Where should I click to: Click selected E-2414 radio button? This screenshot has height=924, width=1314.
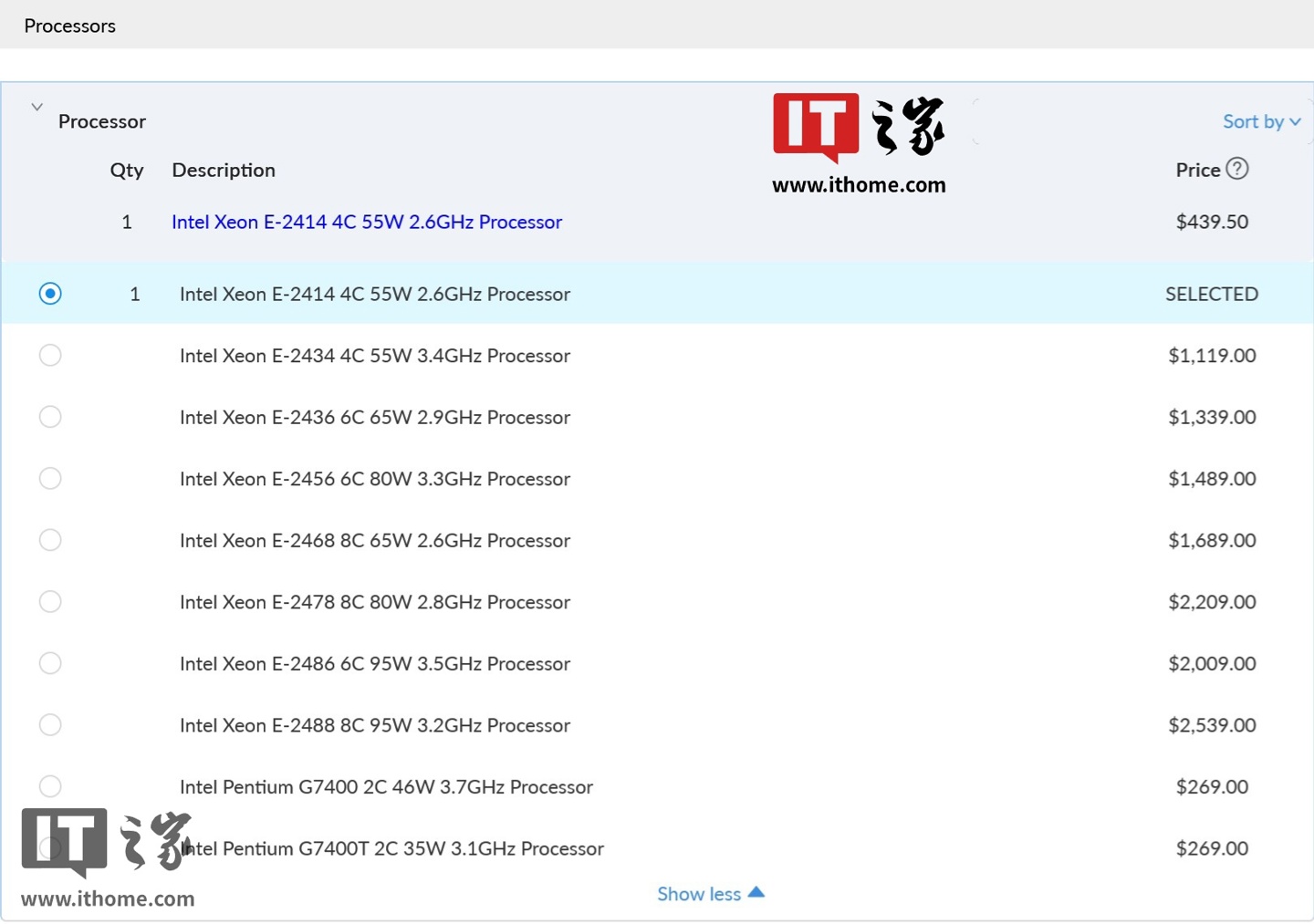pos(50,294)
